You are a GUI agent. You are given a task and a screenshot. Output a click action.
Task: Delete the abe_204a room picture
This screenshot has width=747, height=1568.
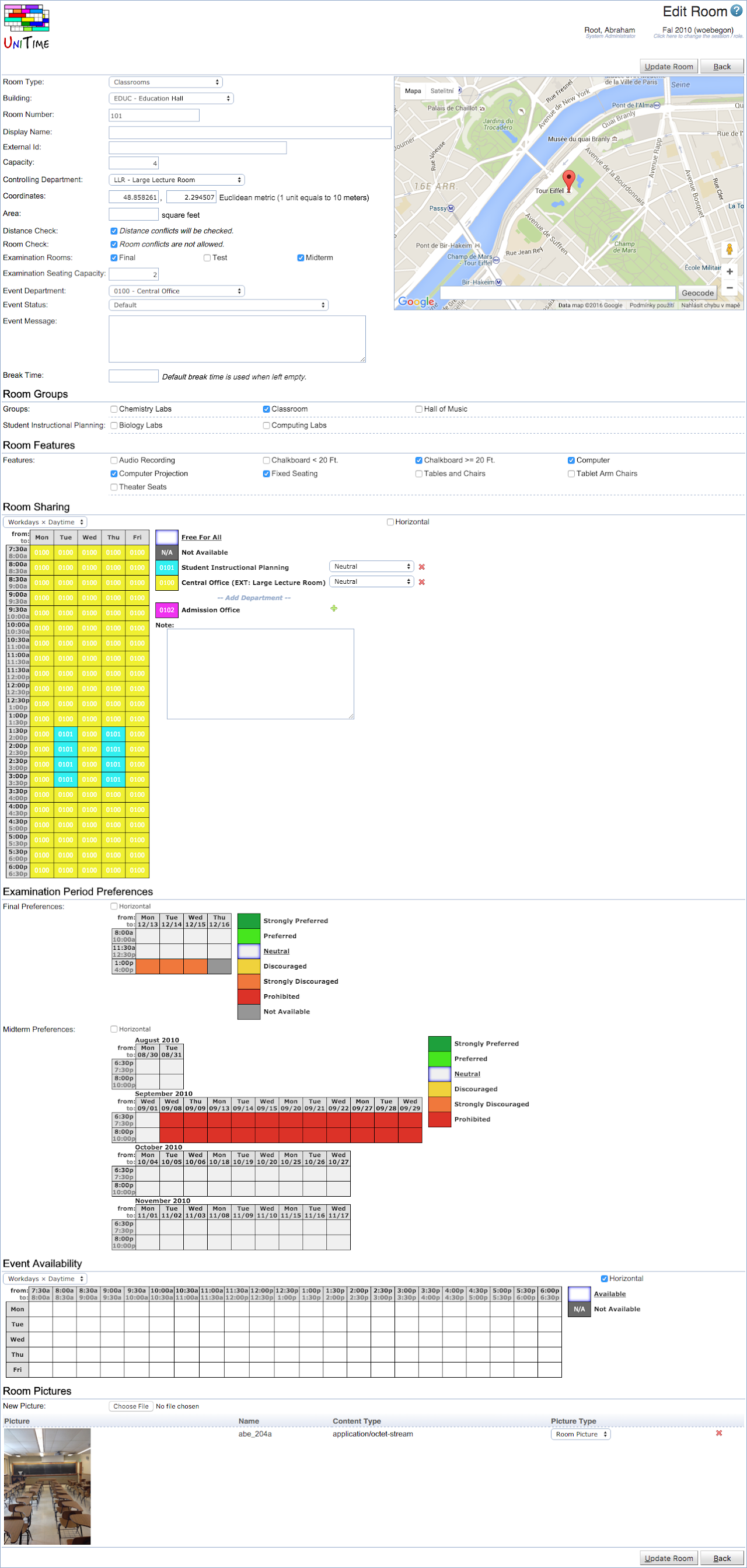(x=719, y=1433)
